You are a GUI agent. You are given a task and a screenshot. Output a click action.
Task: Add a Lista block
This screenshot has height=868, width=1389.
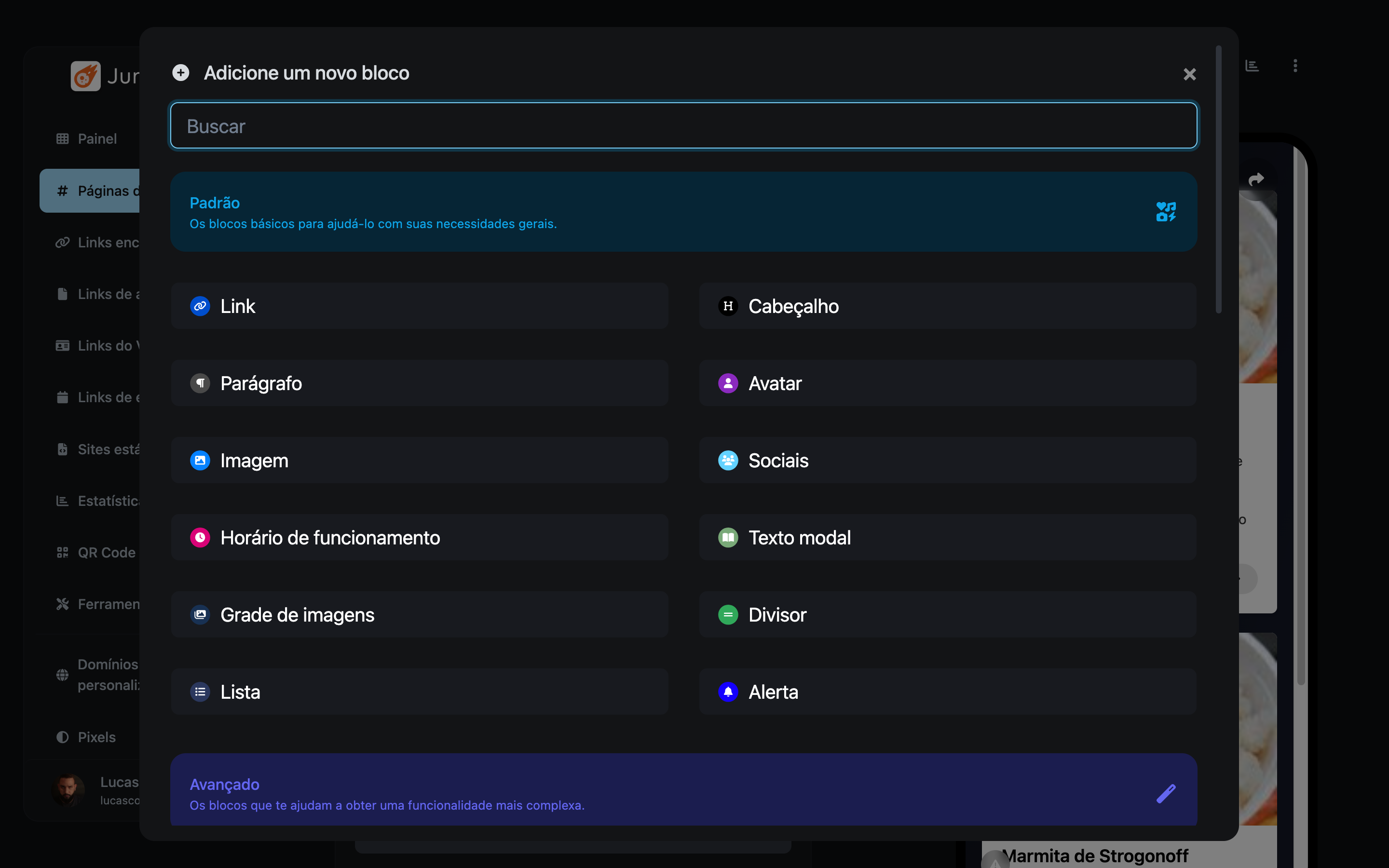coord(420,692)
